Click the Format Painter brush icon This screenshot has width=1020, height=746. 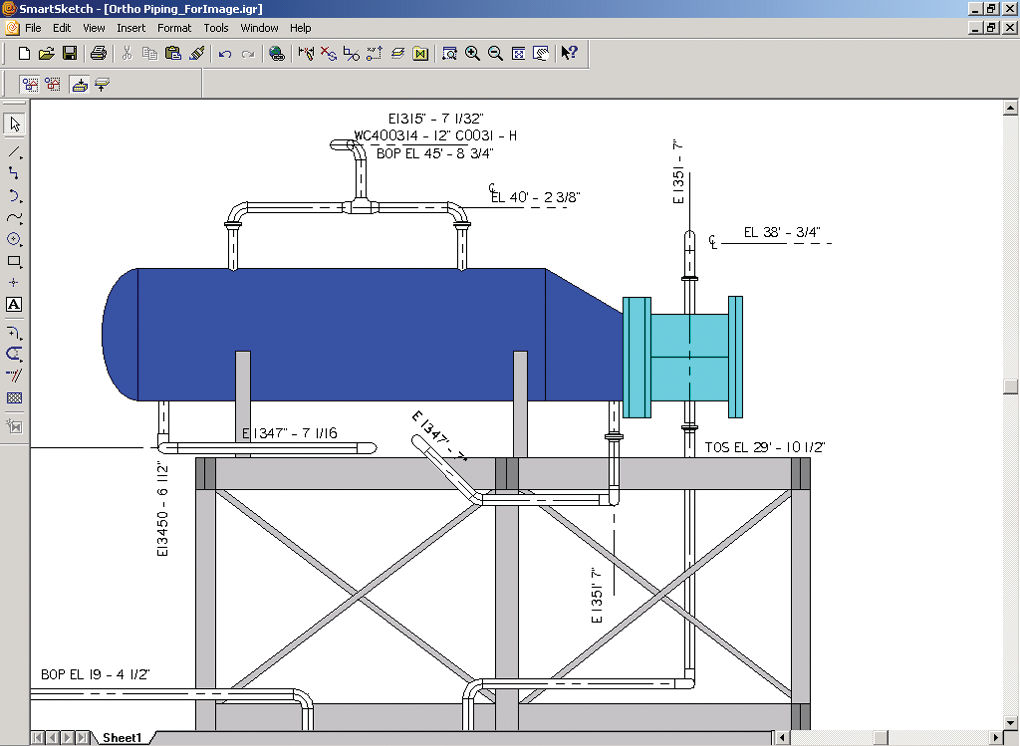(196, 53)
